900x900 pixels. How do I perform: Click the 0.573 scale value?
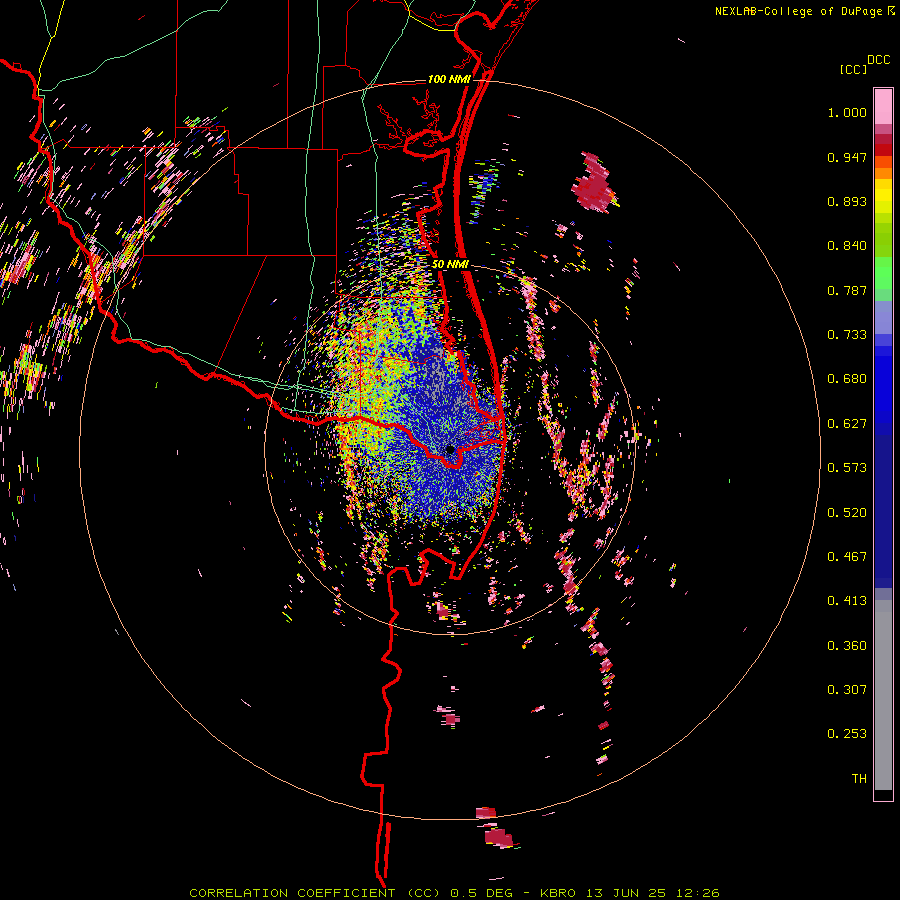click(x=847, y=468)
